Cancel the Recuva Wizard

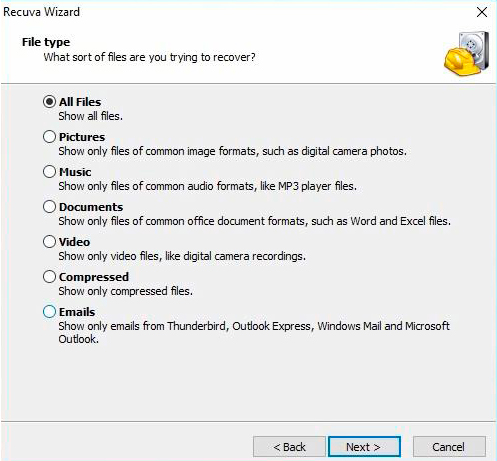point(449,447)
